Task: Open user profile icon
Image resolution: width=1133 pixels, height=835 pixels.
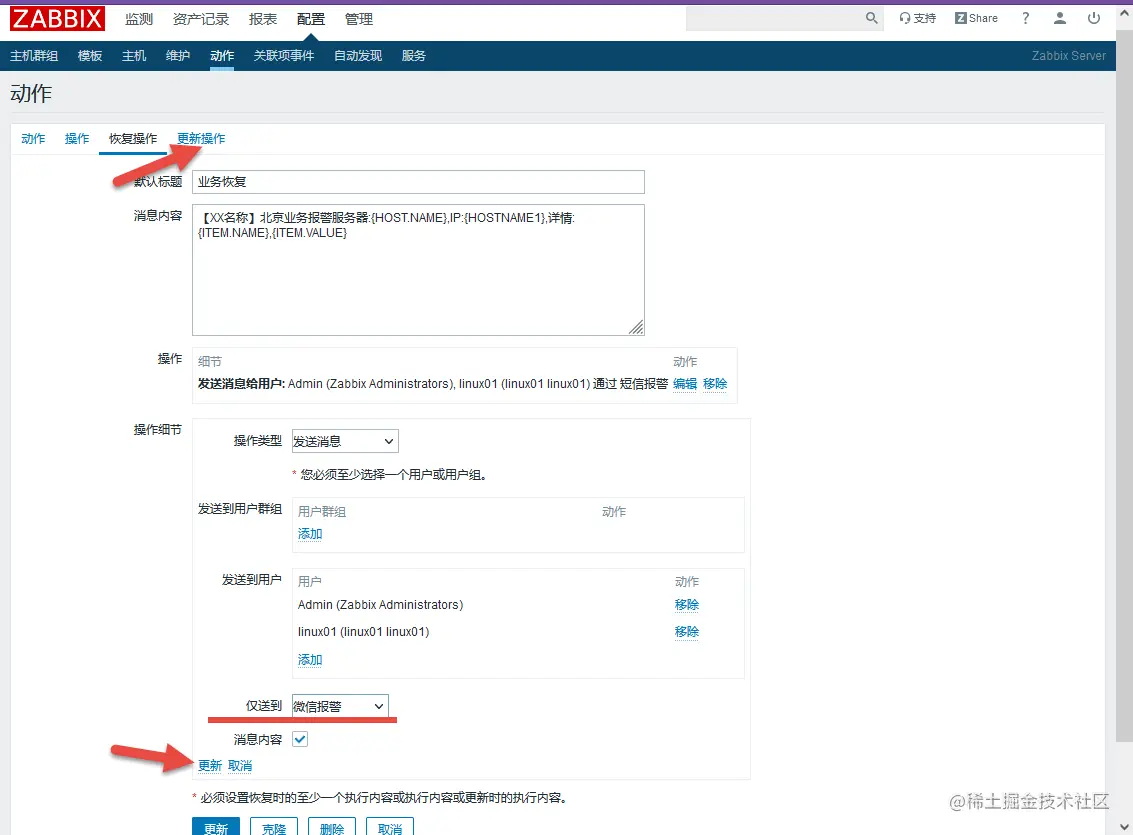Action: (x=1059, y=18)
